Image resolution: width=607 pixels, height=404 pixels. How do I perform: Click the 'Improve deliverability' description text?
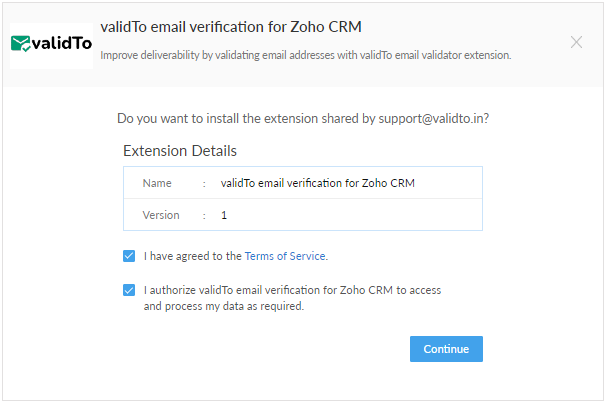pos(305,55)
